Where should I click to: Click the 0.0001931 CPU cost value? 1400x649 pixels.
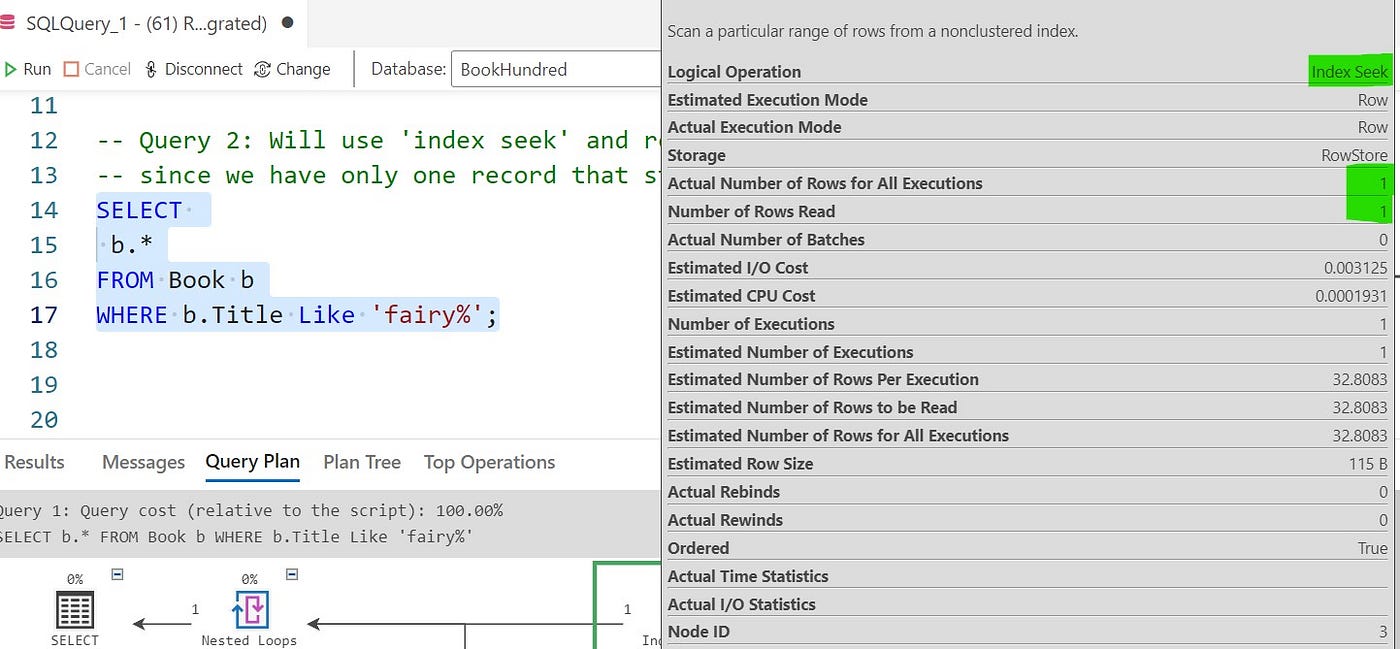tap(1351, 296)
